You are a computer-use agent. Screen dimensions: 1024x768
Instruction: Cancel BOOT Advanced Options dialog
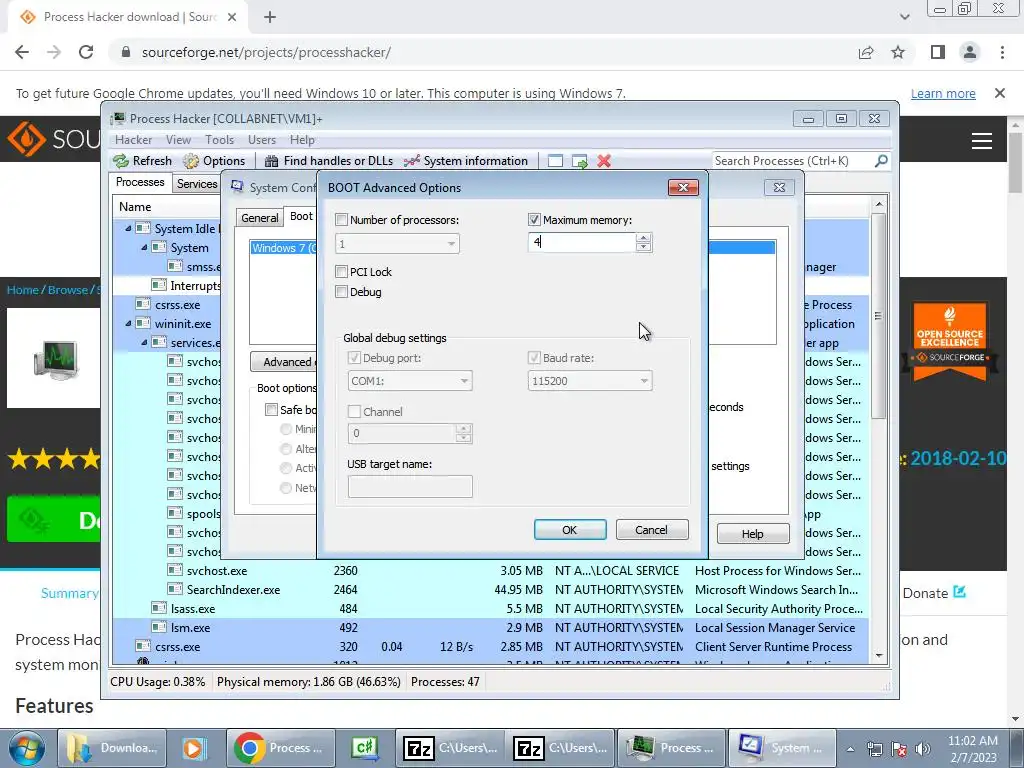click(x=652, y=530)
